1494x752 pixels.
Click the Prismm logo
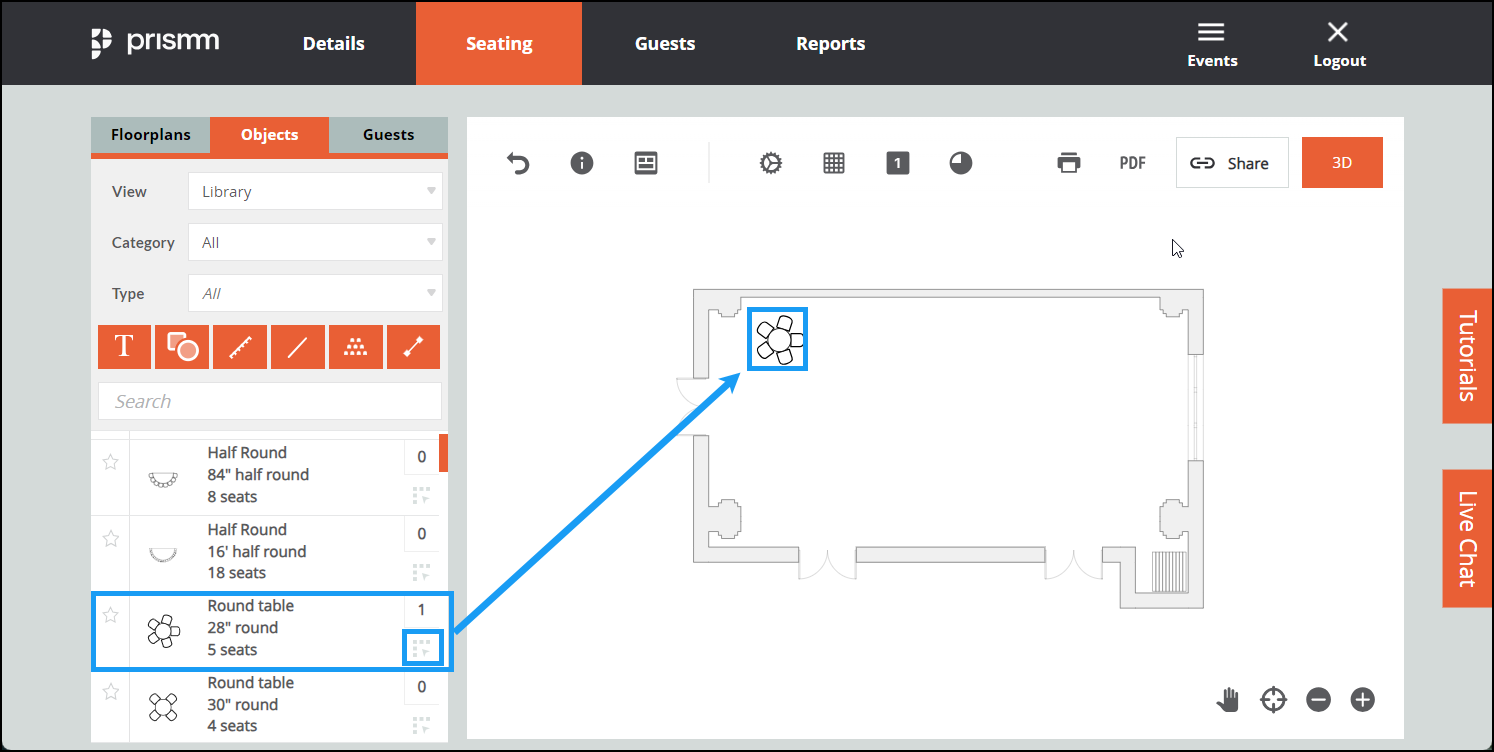(155, 42)
